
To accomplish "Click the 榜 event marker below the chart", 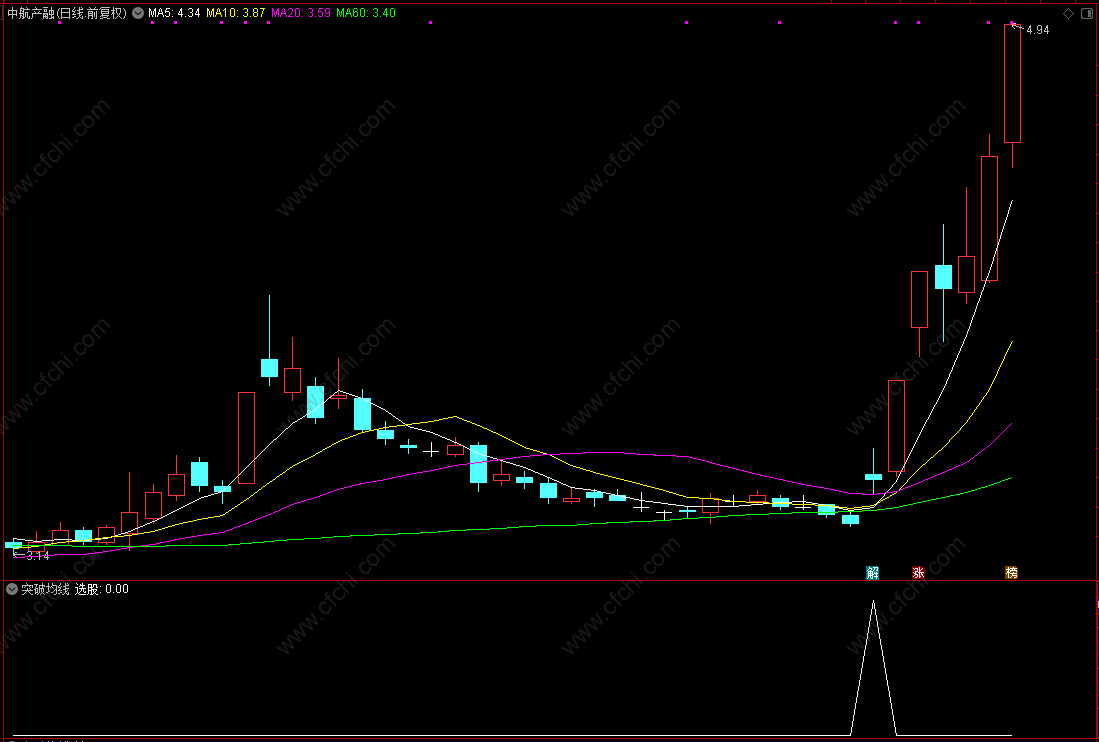I will (x=1011, y=572).
